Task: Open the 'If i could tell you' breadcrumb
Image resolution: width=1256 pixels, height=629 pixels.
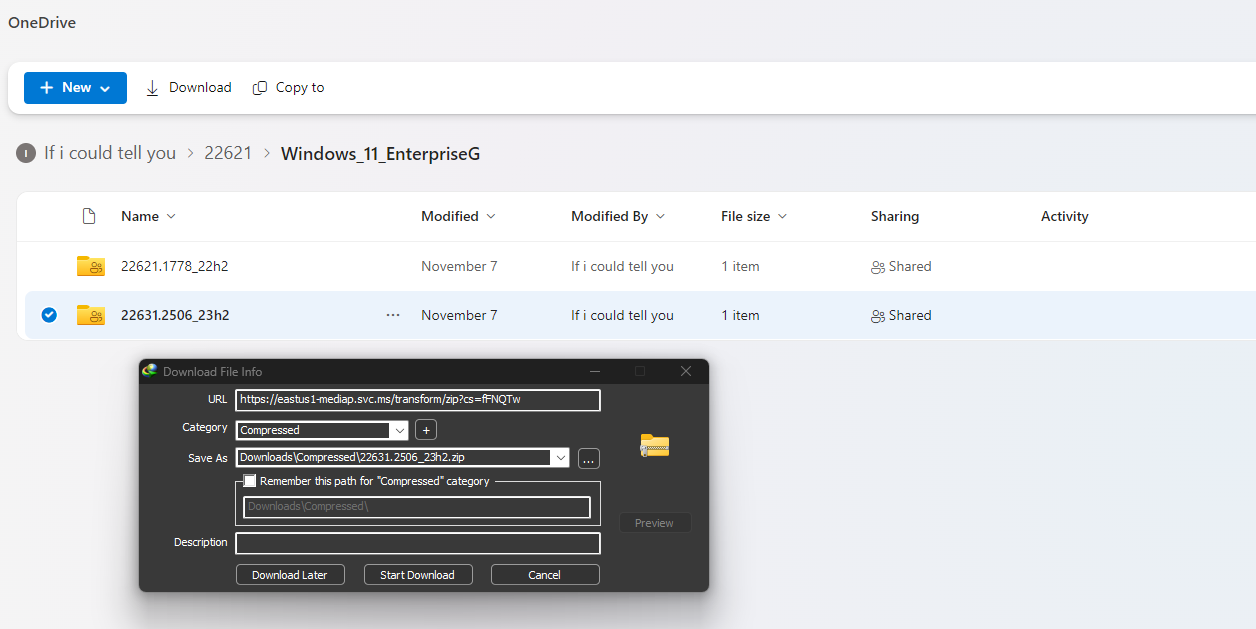Action: [110, 153]
